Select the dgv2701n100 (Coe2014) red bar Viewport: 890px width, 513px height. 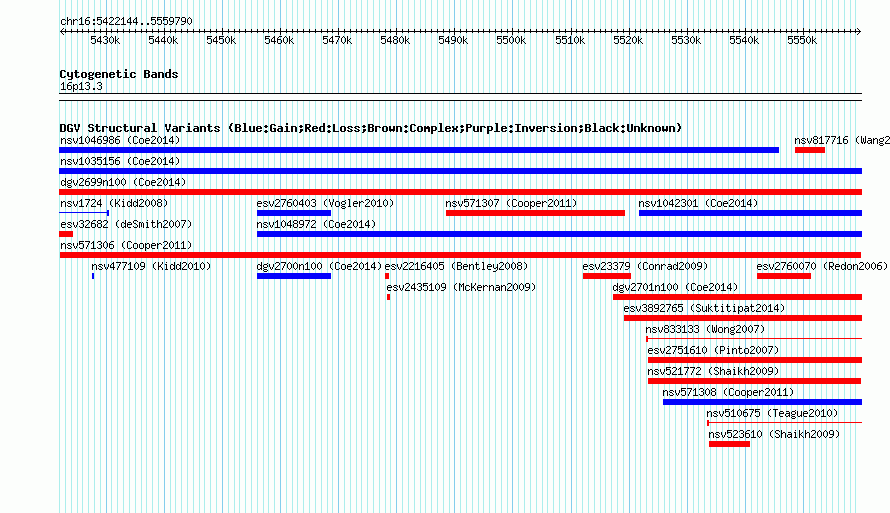[737, 297]
